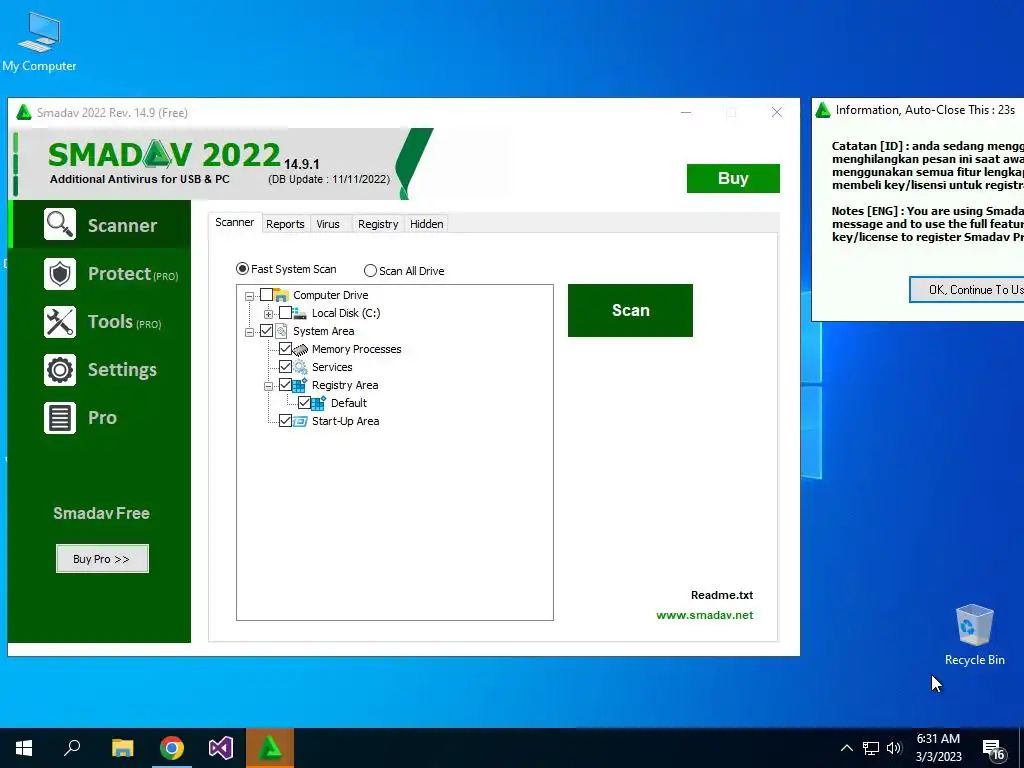Click the Buy Pro >> button
The image size is (1024, 768).
[x=102, y=559]
